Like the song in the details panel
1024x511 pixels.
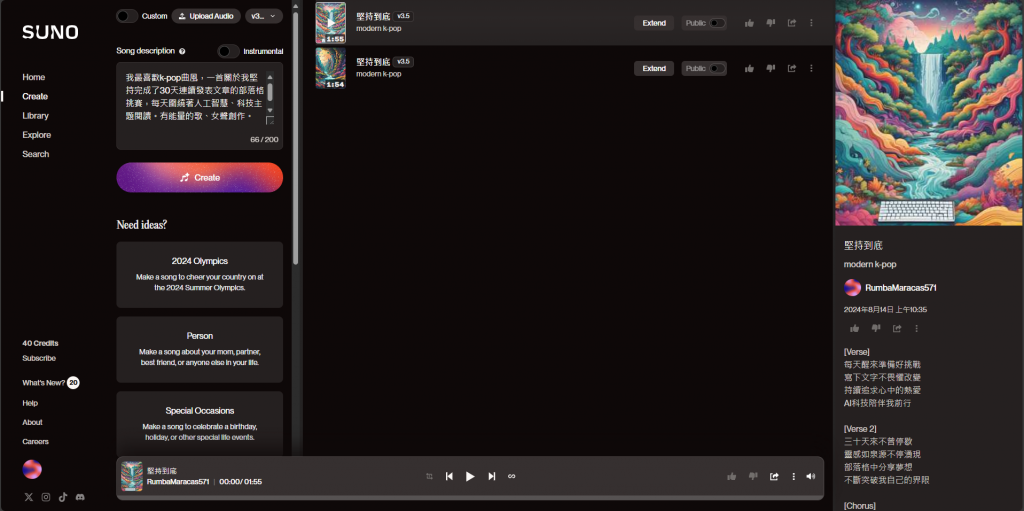pyautogui.click(x=854, y=328)
